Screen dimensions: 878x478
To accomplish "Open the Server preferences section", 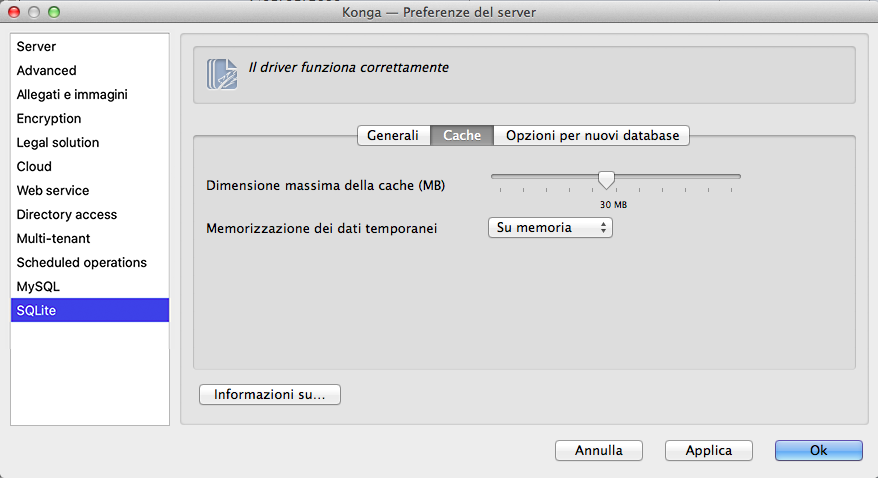I will tap(36, 47).
